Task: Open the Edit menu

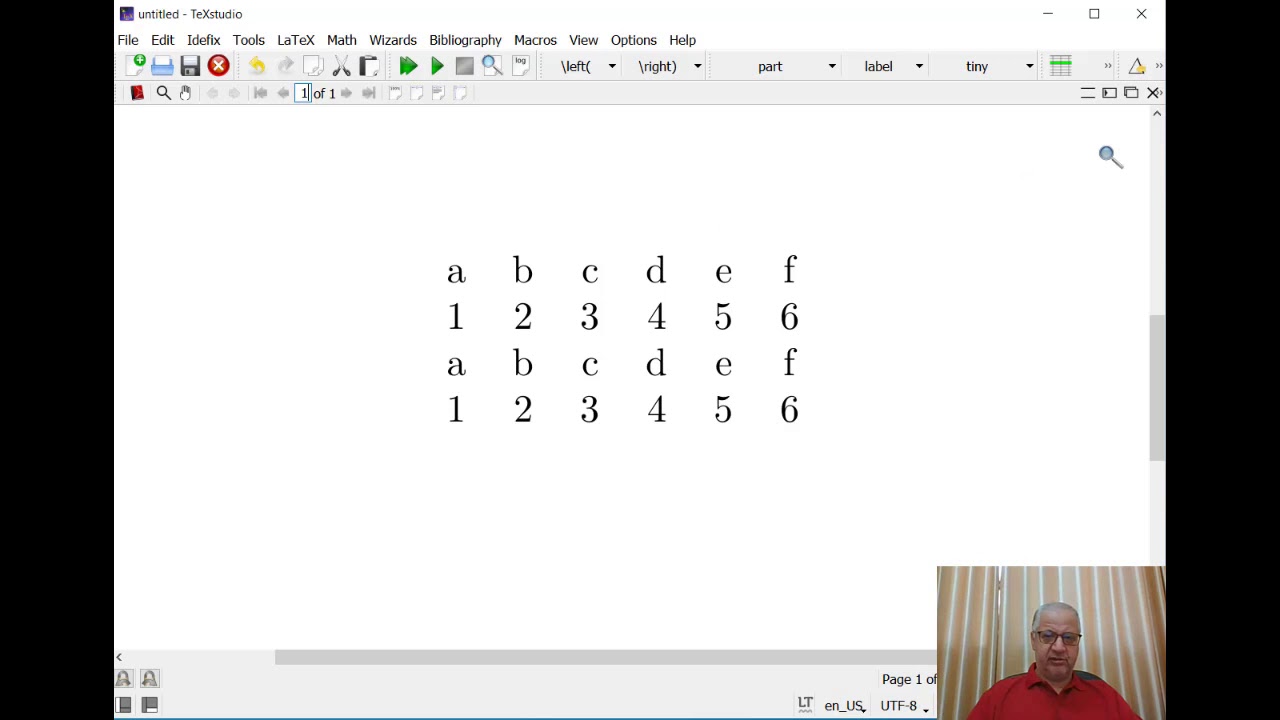Action: (x=162, y=40)
